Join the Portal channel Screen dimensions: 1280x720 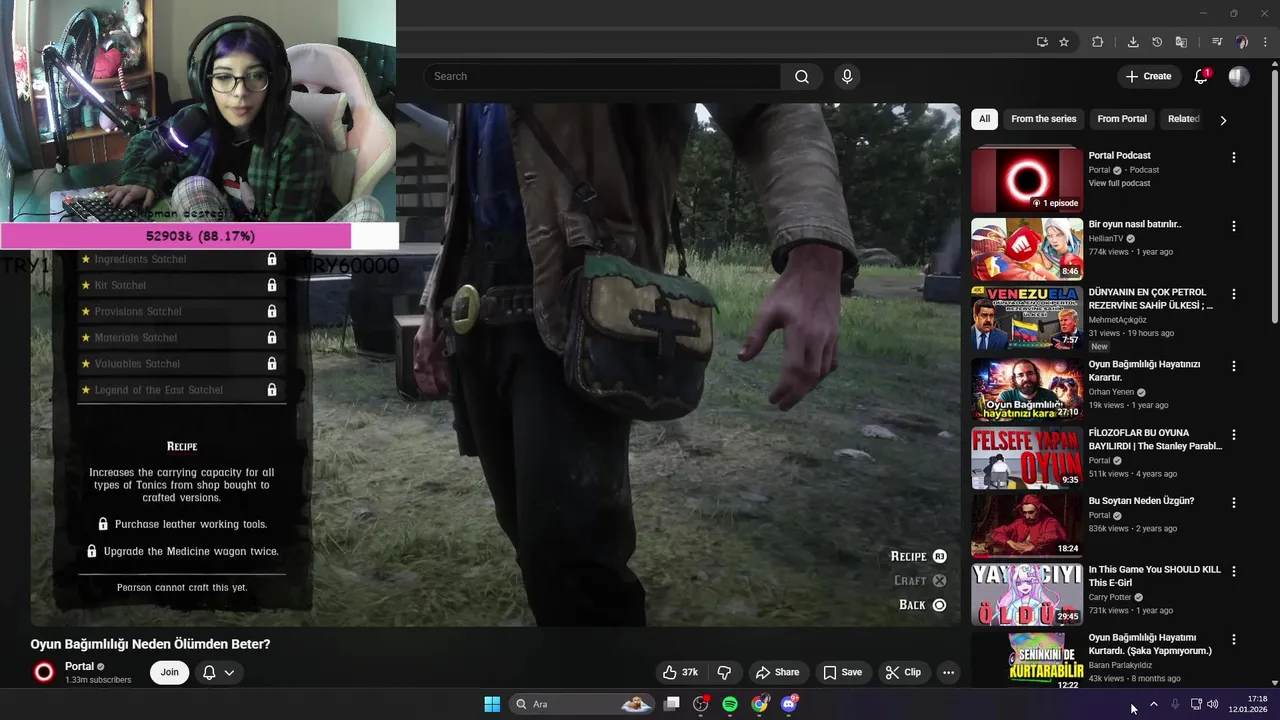click(169, 672)
